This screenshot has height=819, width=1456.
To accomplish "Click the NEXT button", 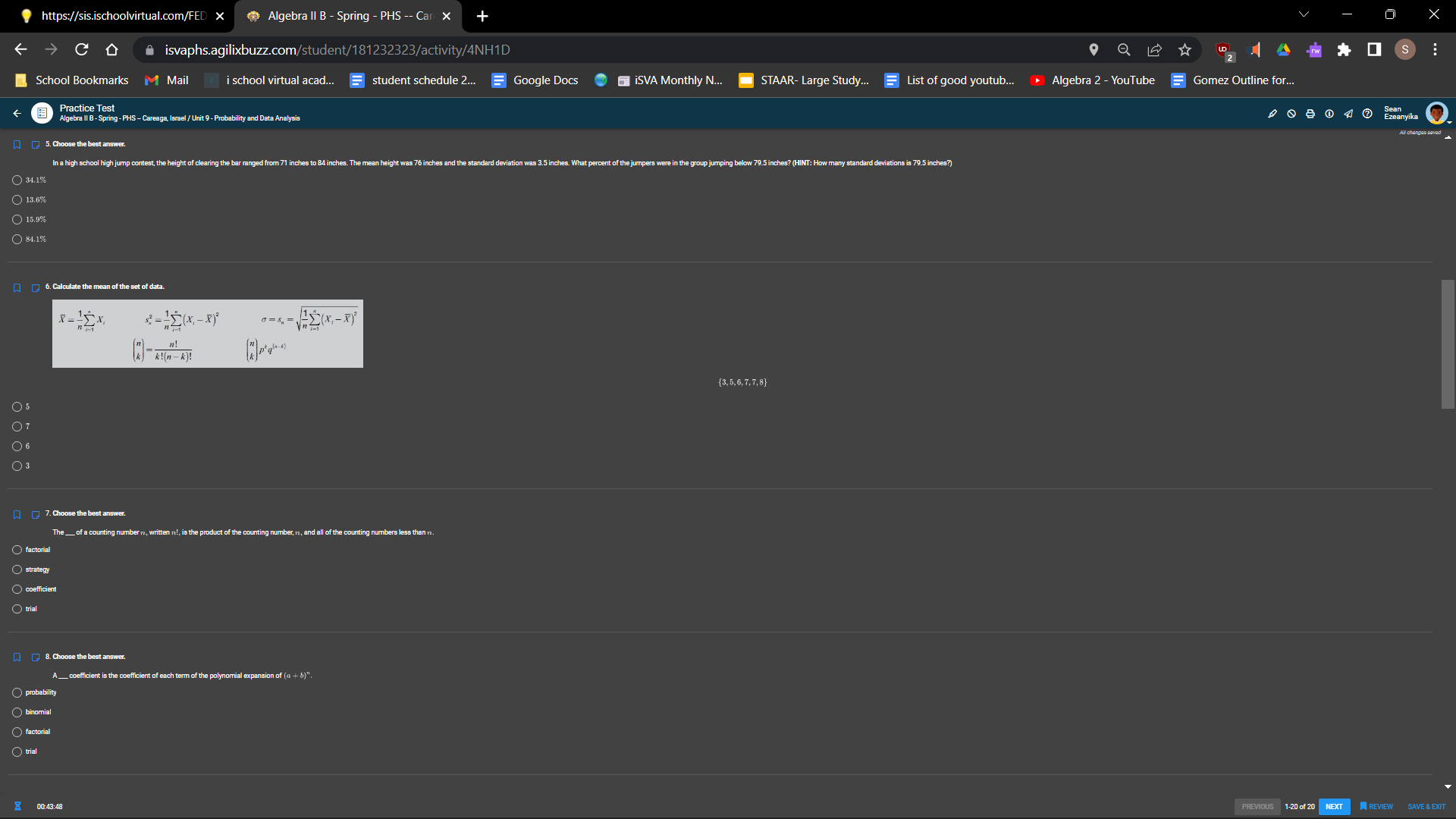I will (1334, 807).
